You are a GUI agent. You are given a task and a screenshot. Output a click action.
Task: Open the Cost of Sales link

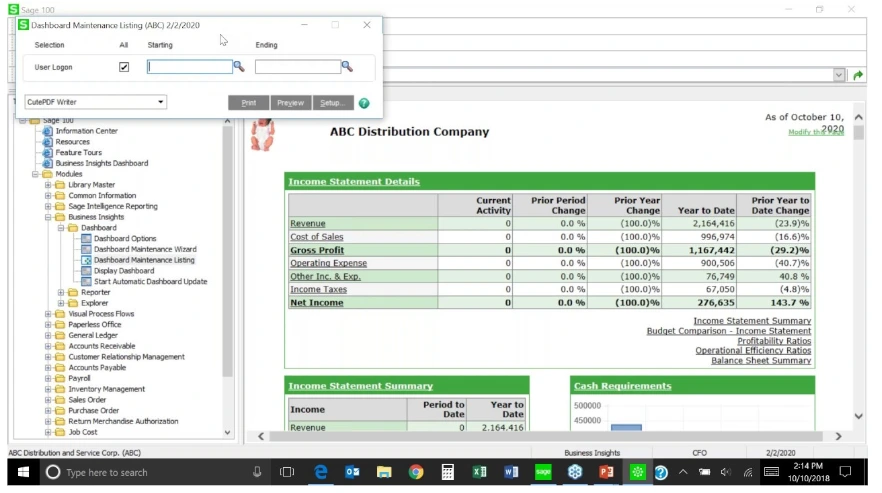point(317,237)
